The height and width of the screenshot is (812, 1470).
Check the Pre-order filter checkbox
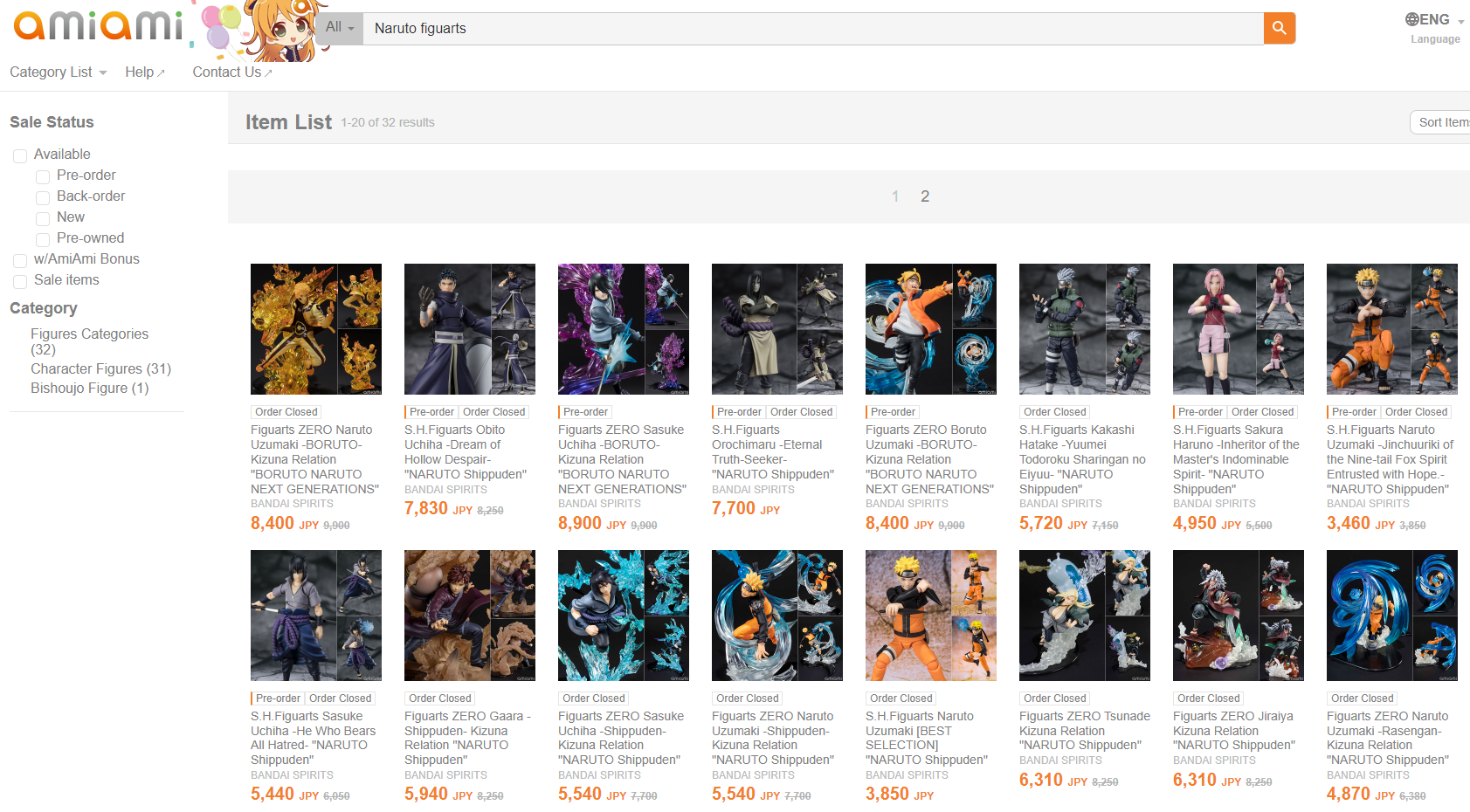pos(43,176)
